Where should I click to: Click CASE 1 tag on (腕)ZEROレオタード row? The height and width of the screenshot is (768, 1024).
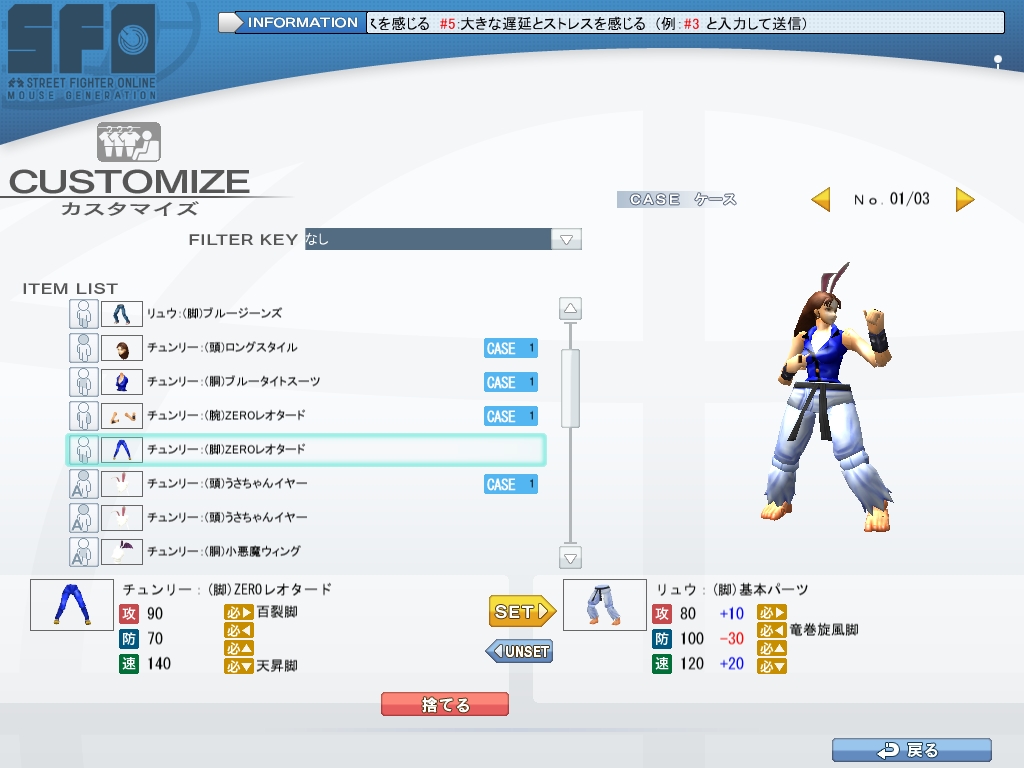[511, 416]
